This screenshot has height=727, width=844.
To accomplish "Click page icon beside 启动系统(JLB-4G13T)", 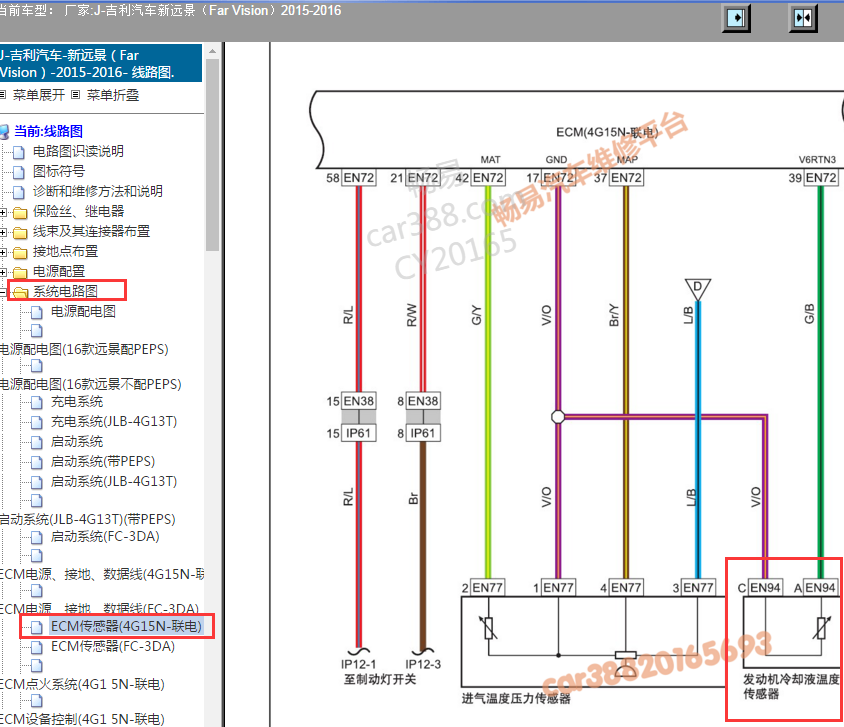I will 37,482.
